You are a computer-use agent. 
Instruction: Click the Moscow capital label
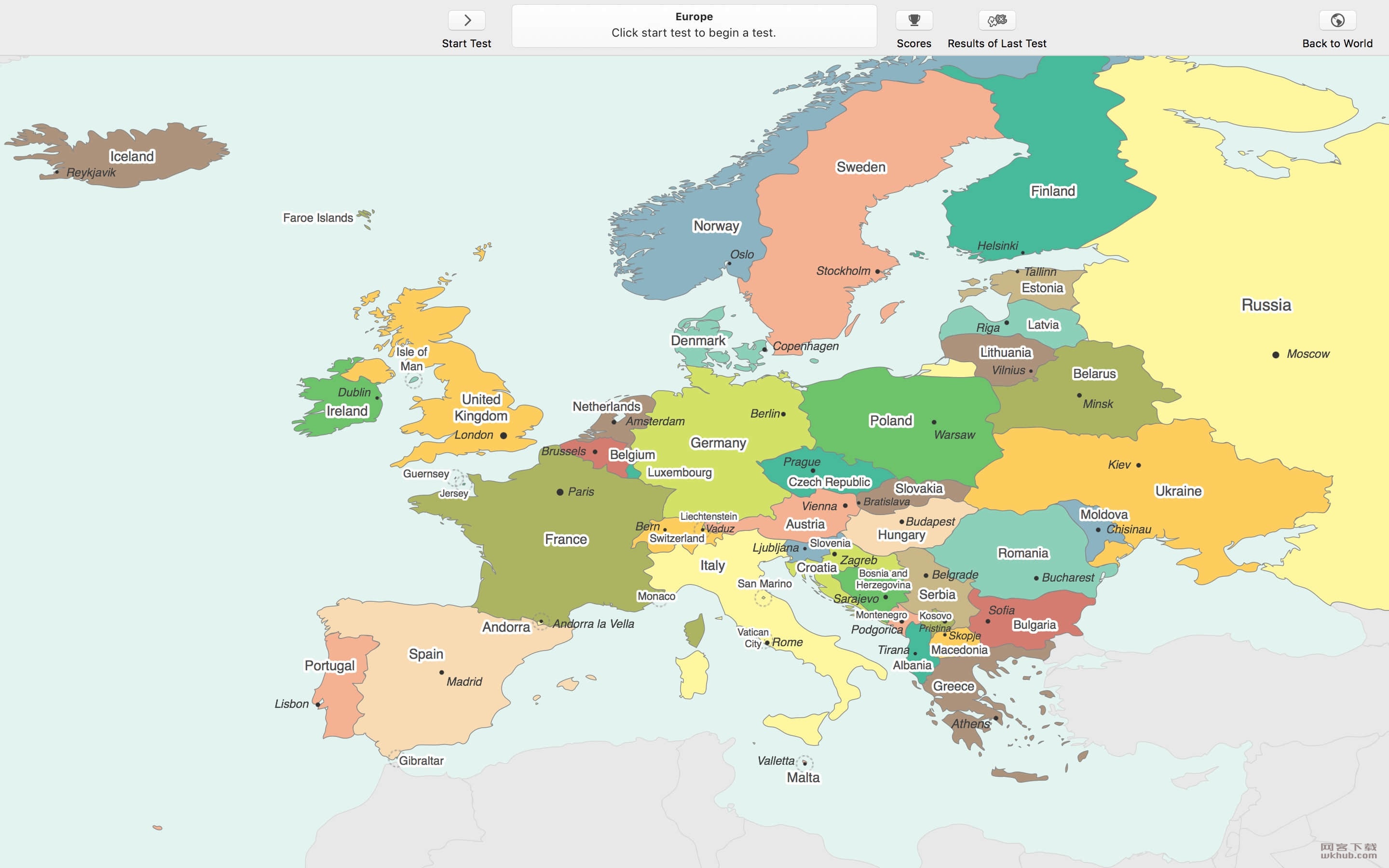[x=1307, y=354]
